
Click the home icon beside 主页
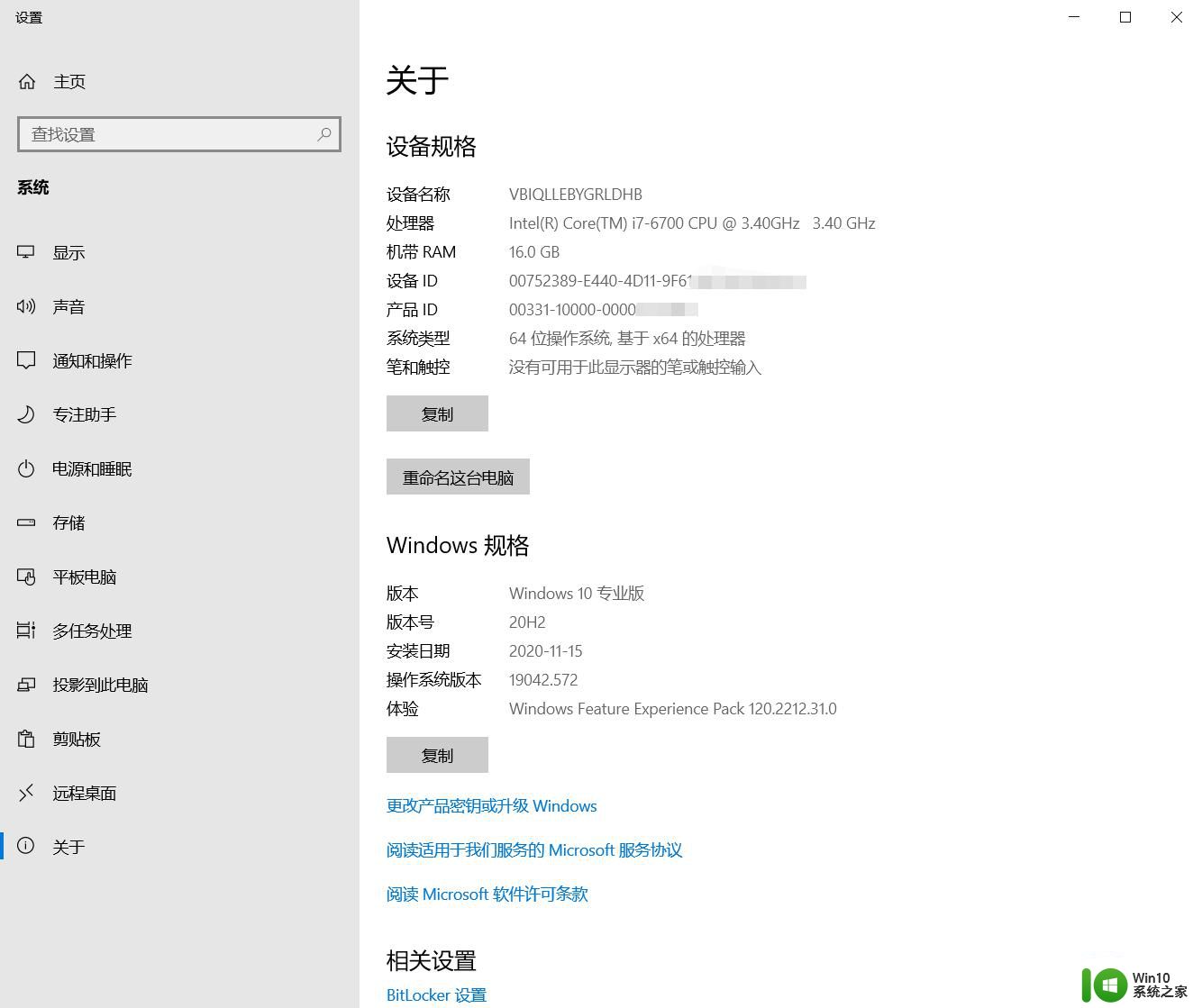(27, 82)
